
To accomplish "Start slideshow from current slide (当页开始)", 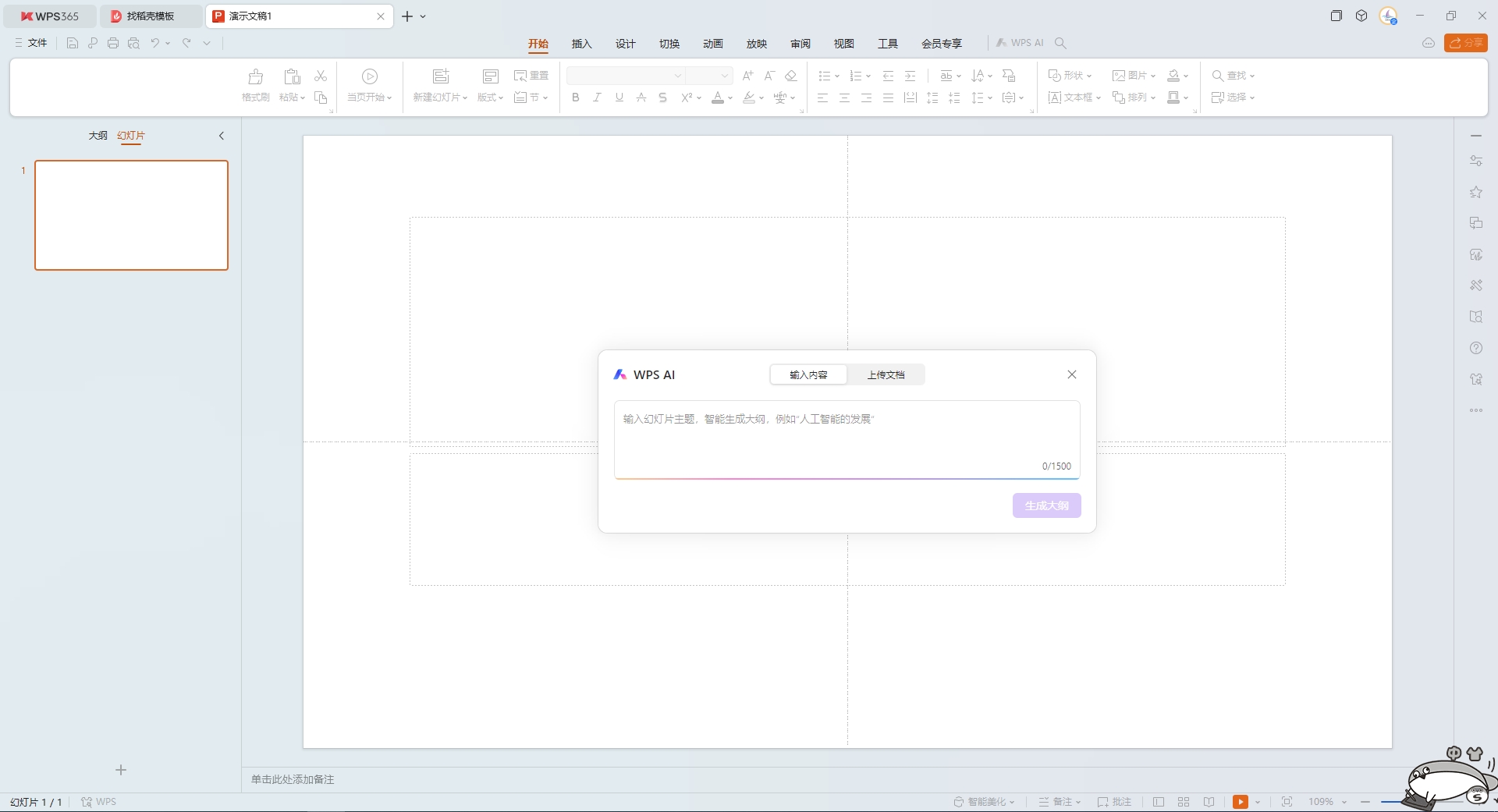I will [x=370, y=86].
